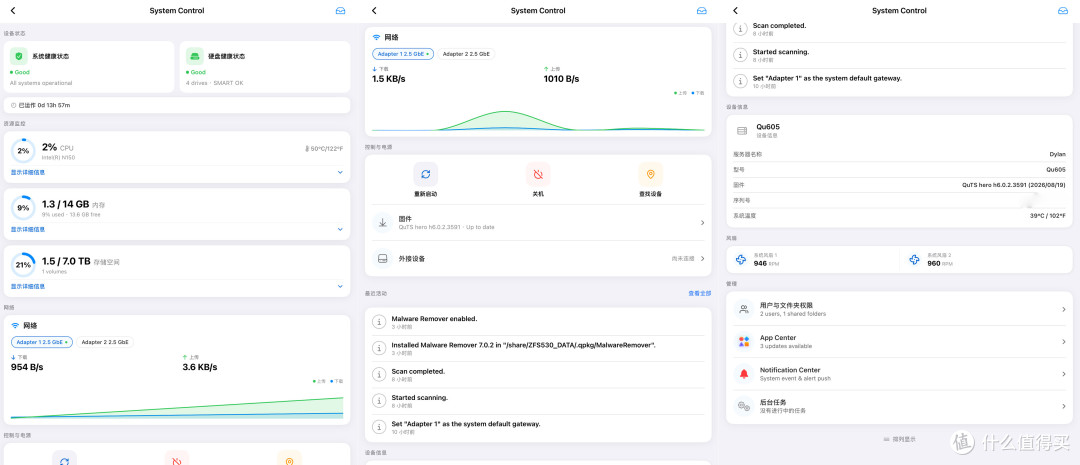The height and width of the screenshot is (465, 1080).
Task: Tap the info icon beside 'Installed Malware Remover 7.0.2'
Action: pos(378,348)
